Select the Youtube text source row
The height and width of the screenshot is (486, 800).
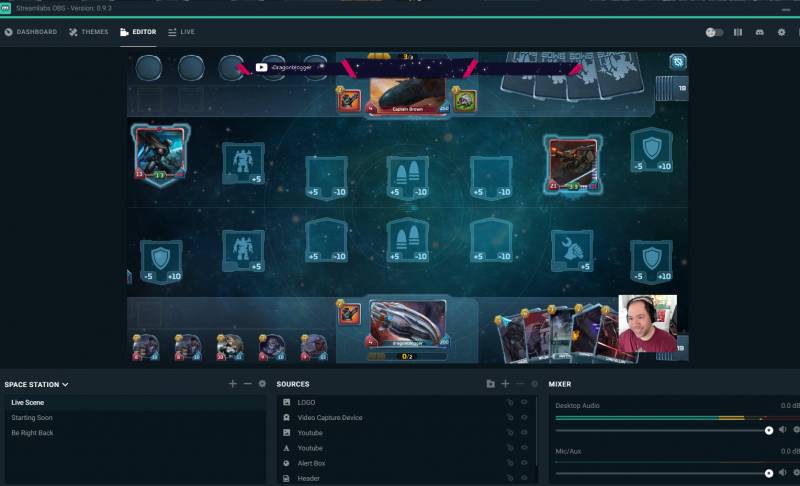point(406,448)
